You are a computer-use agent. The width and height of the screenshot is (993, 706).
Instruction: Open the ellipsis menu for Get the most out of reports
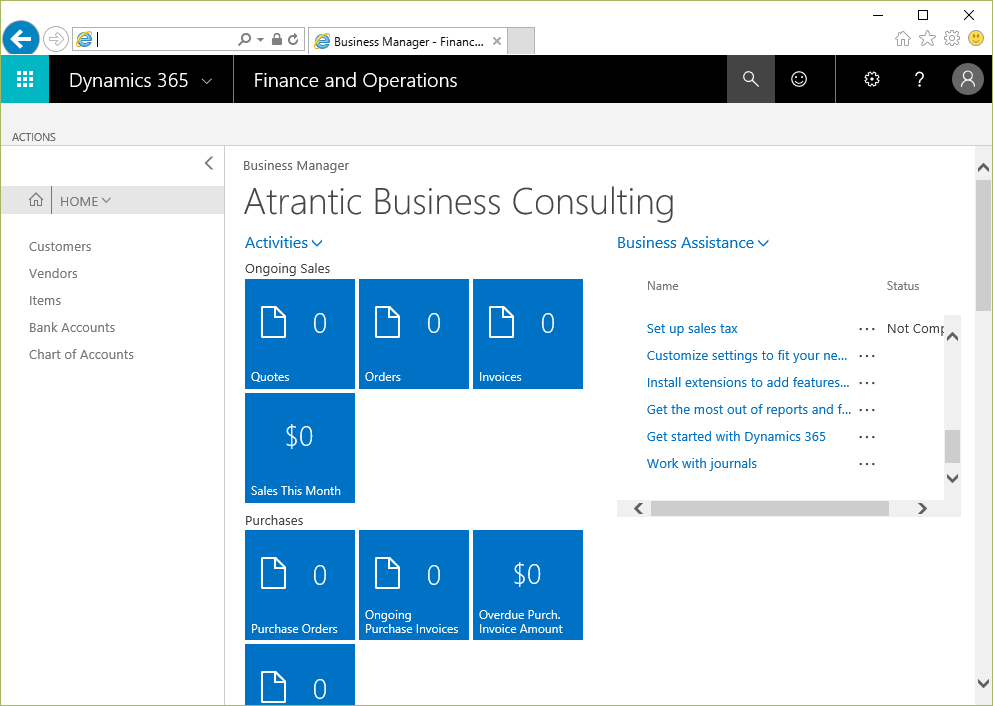867,410
